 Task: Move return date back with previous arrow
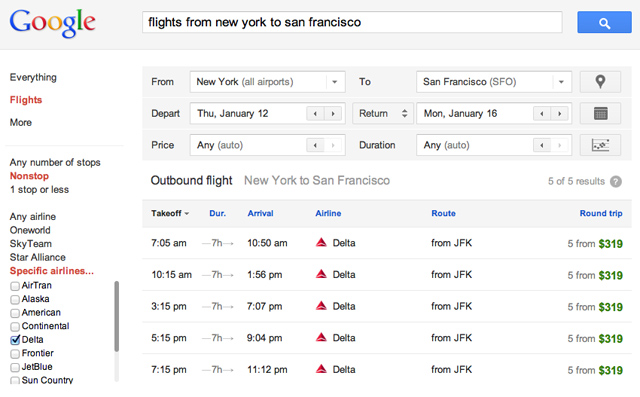tap(542, 113)
